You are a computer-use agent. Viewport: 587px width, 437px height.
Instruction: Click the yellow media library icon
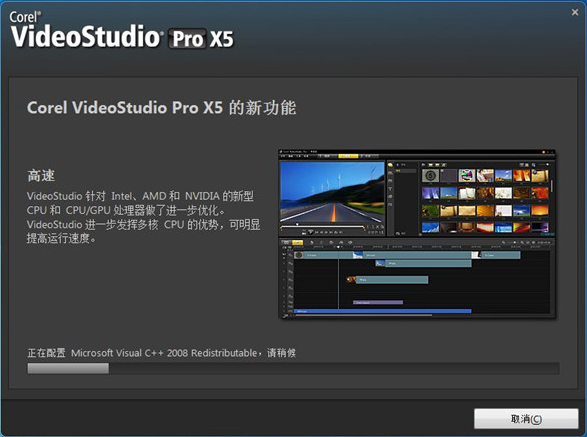point(391,165)
